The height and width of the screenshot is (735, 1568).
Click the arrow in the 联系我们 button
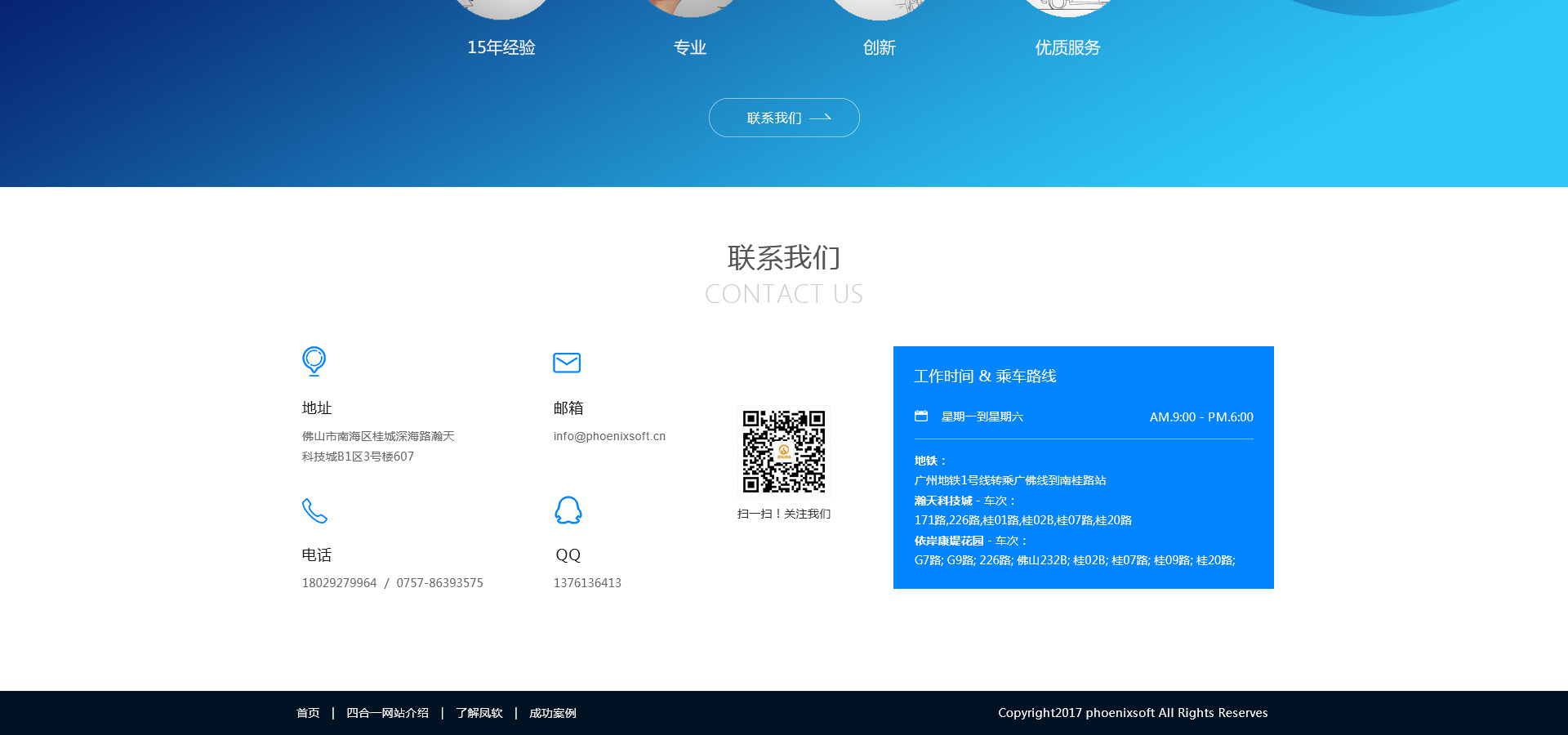(820, 118)
